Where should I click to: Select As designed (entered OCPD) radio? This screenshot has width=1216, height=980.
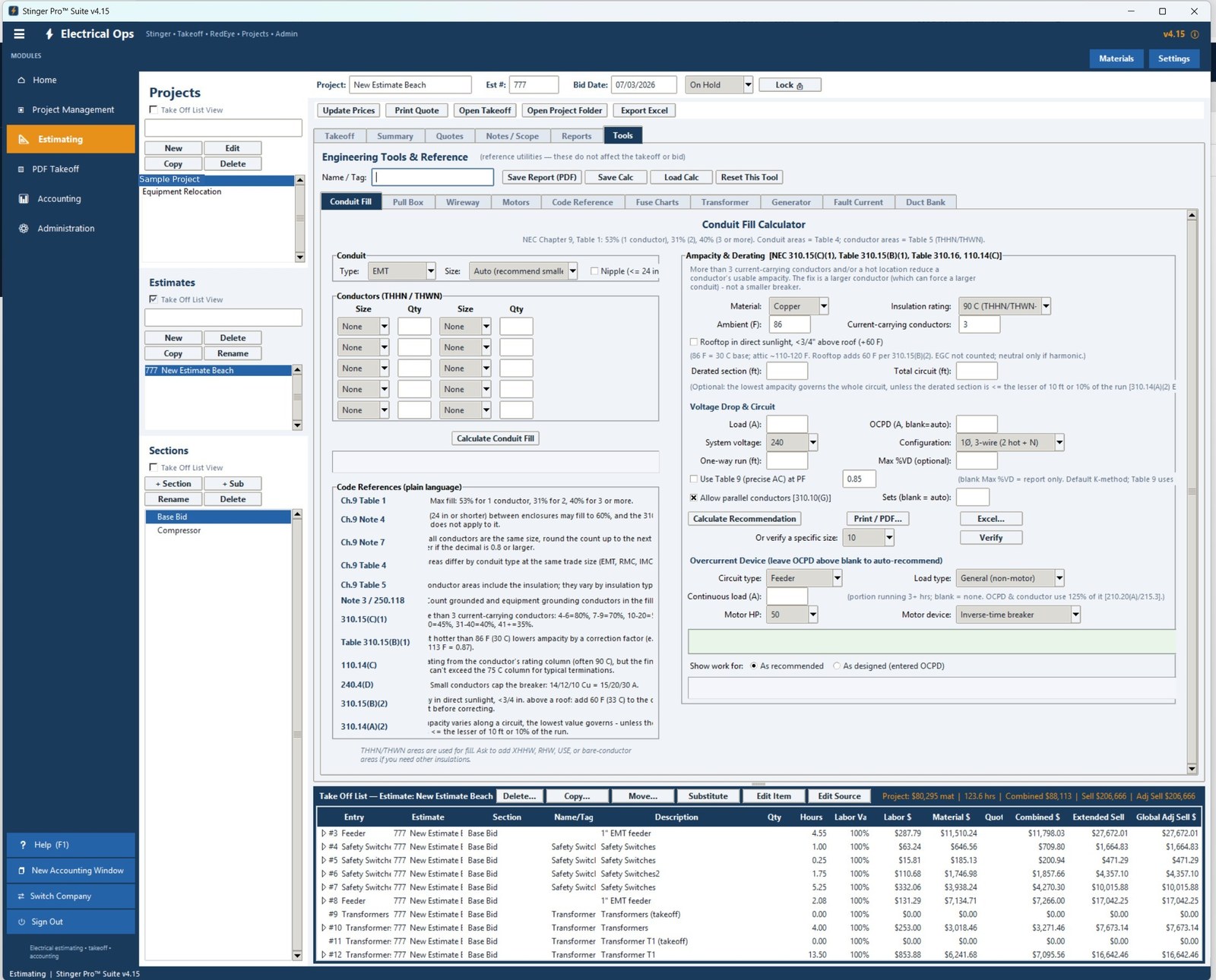(x=837, y=666)
